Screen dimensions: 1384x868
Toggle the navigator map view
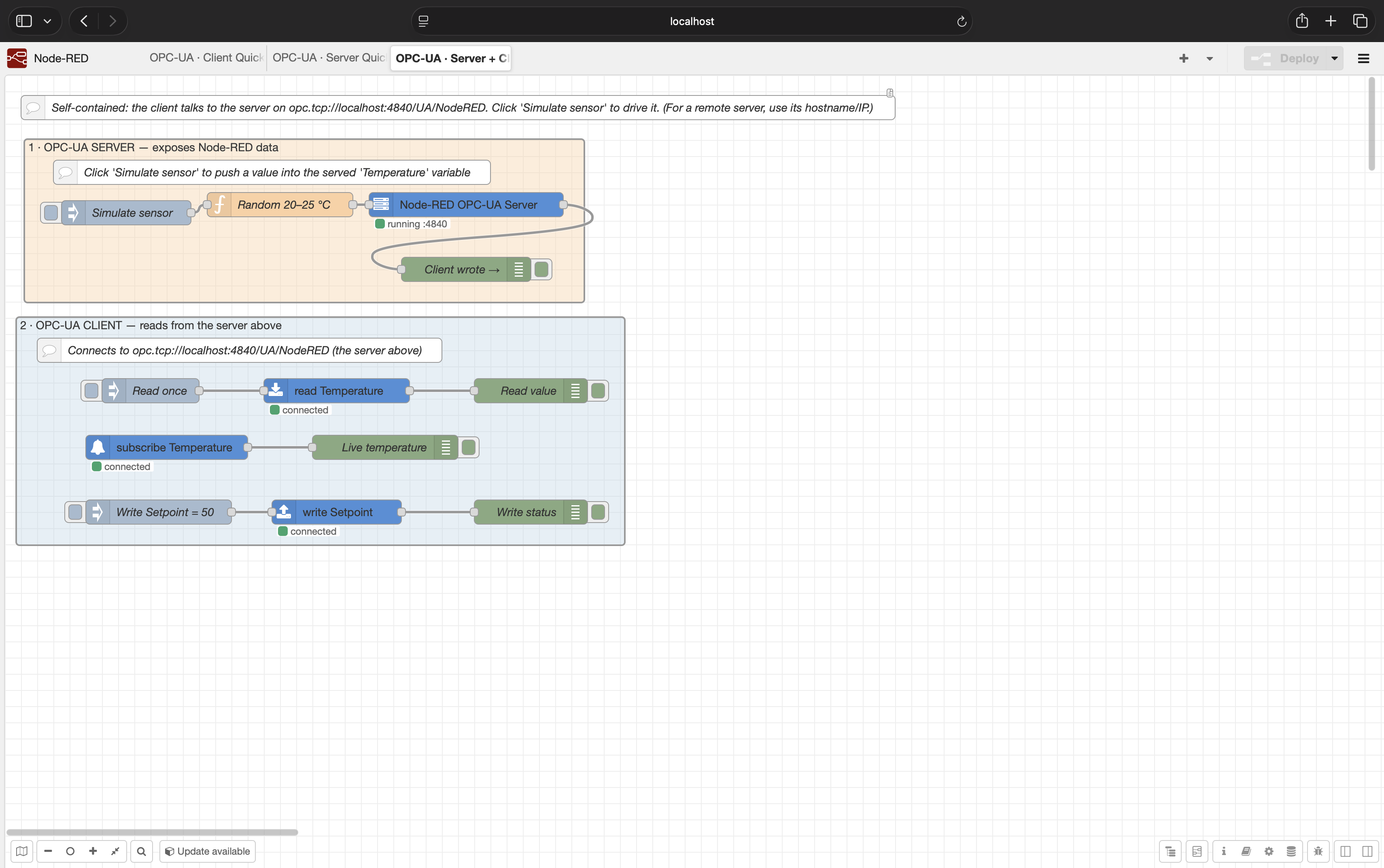[22, 851]
